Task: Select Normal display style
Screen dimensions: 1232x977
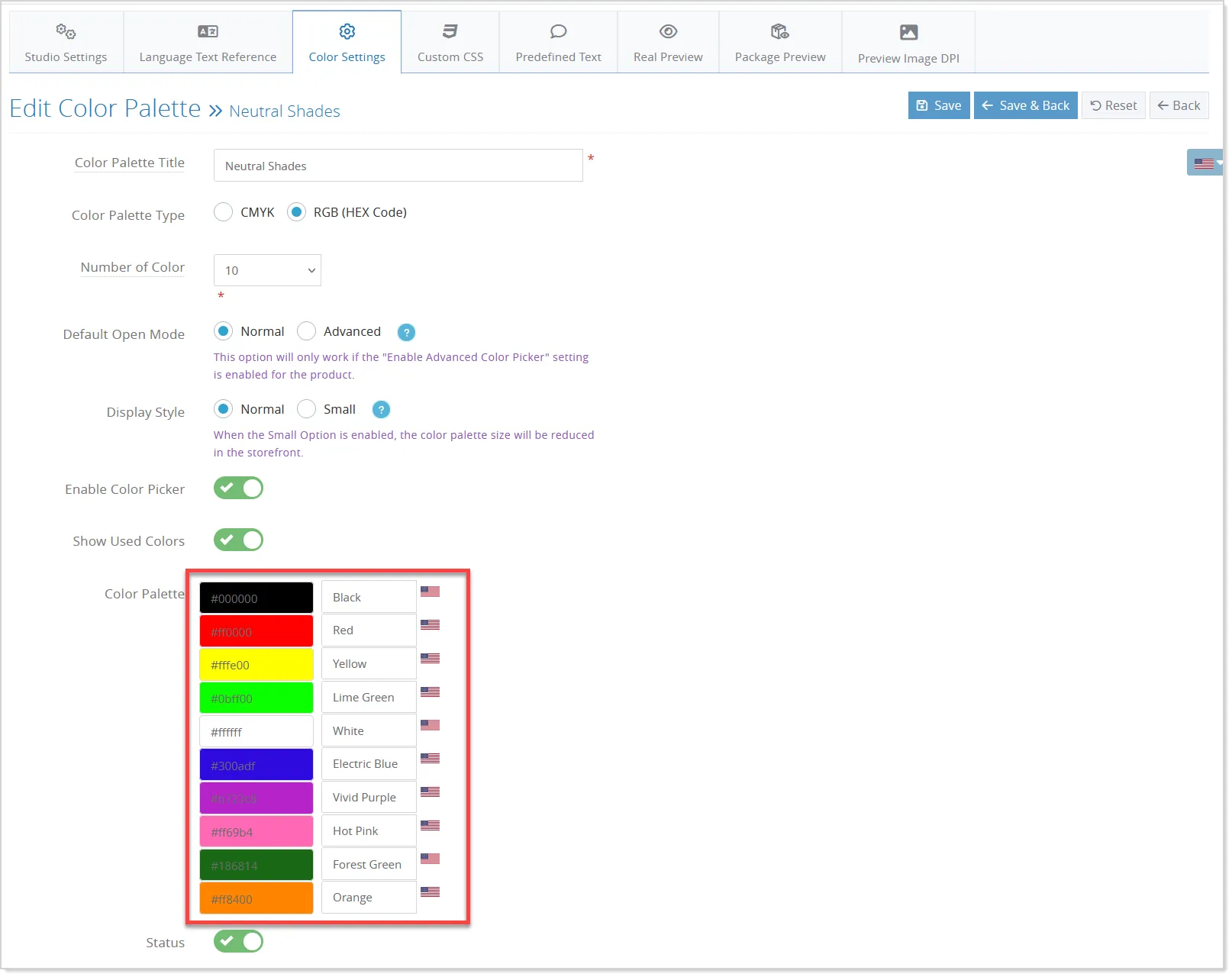Action: click(x=223, y=409)
